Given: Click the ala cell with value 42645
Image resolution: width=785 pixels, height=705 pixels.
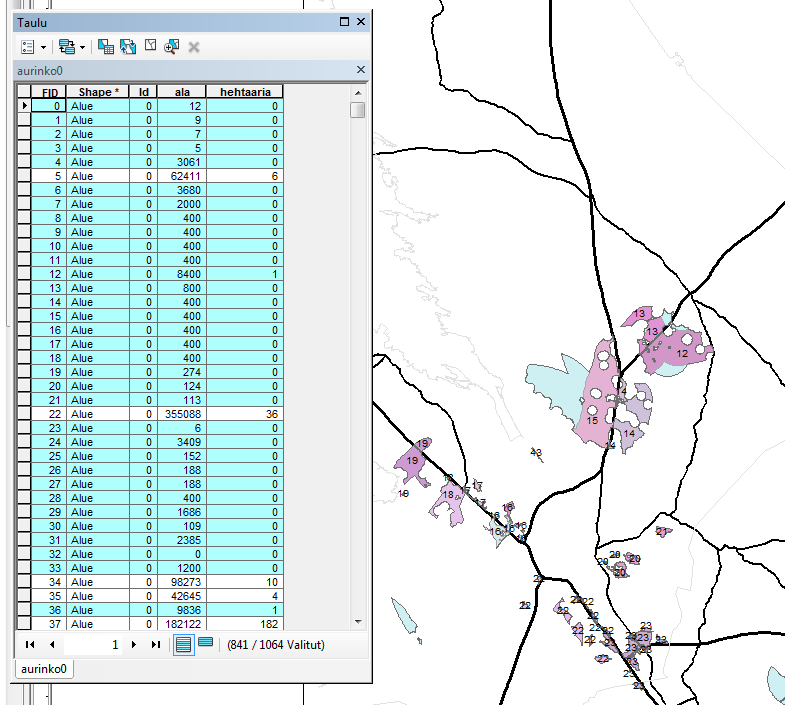Looking at the screenshot, I should 182,596.
